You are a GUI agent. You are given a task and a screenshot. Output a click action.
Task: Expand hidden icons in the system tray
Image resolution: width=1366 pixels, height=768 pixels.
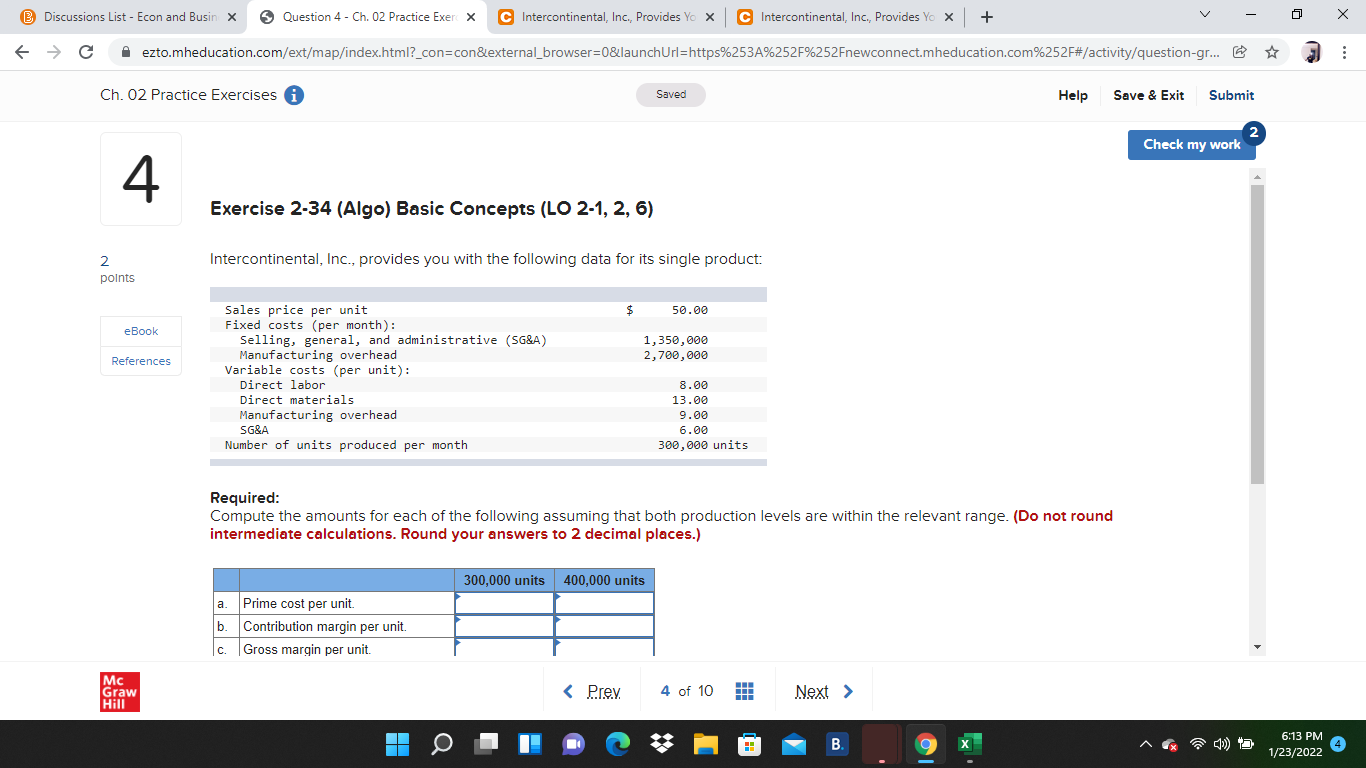pos(1145,744)
